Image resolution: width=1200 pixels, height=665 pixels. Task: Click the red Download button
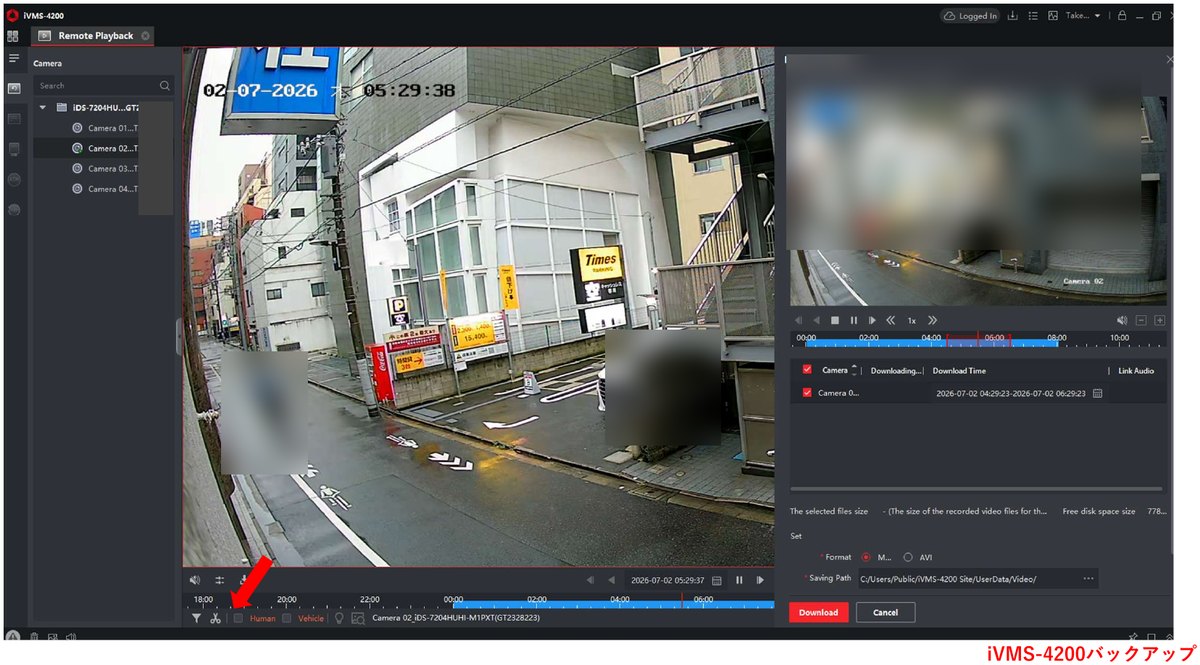coord(819,612)
